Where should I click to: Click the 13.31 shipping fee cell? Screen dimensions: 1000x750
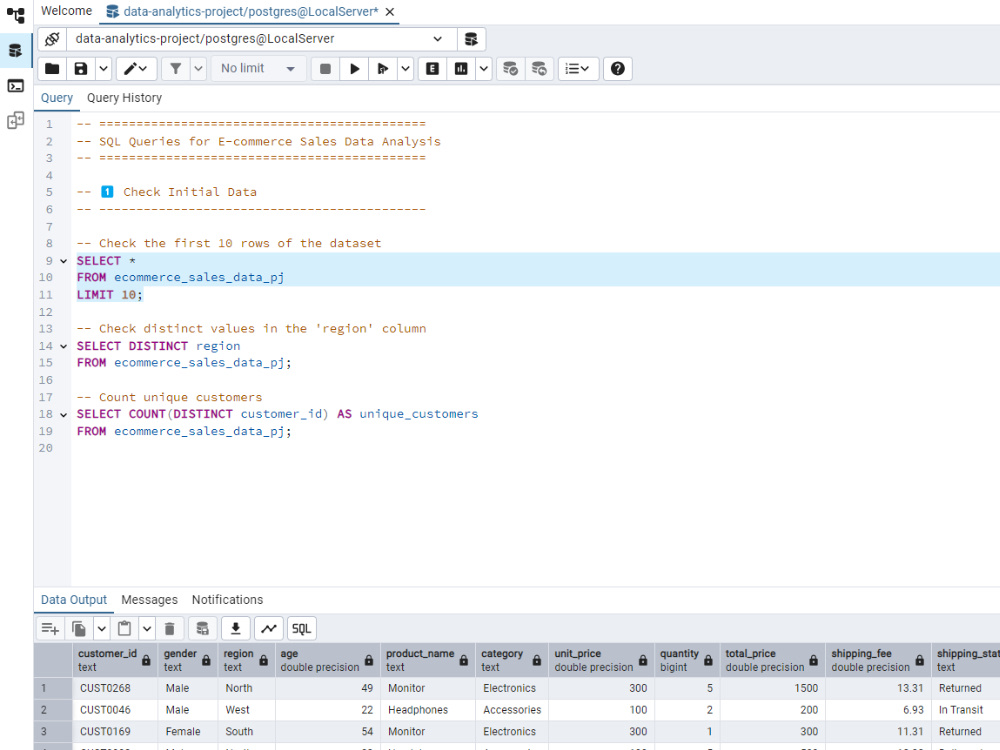point(878,688)
